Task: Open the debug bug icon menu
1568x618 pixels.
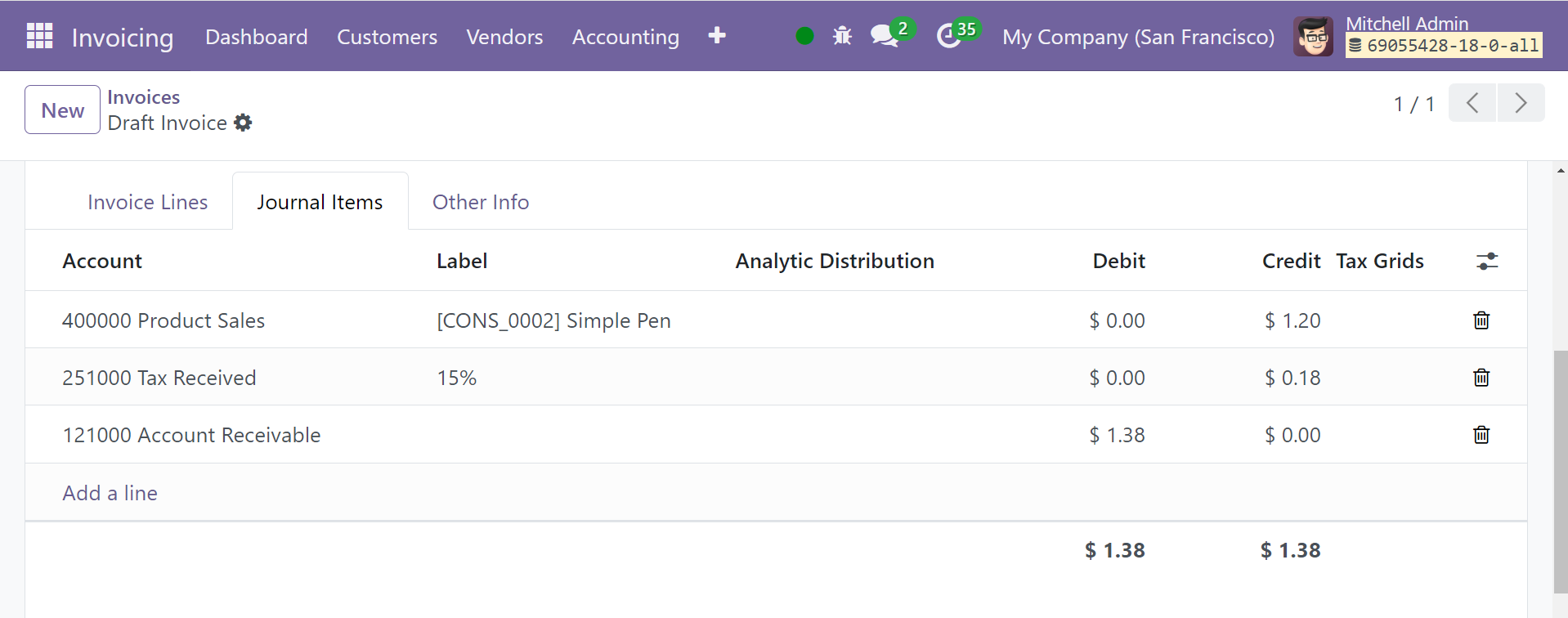Action: 842,36
